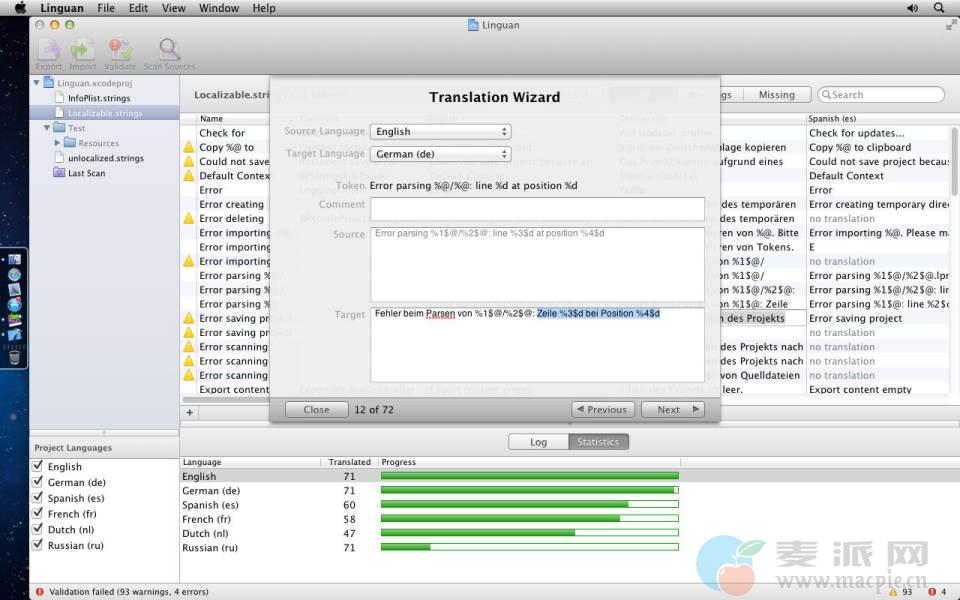The image size is (960, 600).
Task: Open the Target Language German dropdown
Action: pyautogui.click(x=440, y=154)
